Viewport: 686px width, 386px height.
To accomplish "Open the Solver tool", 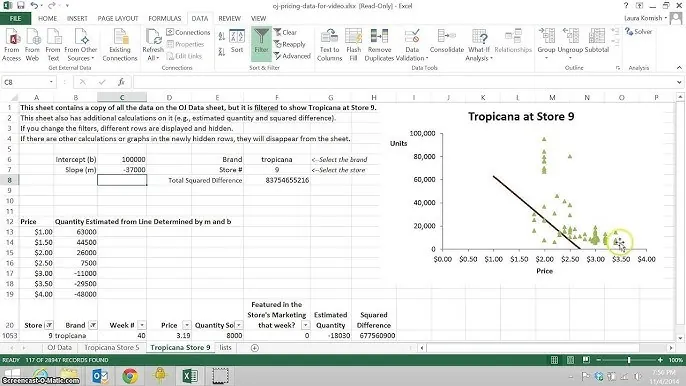I will point(638,32).
